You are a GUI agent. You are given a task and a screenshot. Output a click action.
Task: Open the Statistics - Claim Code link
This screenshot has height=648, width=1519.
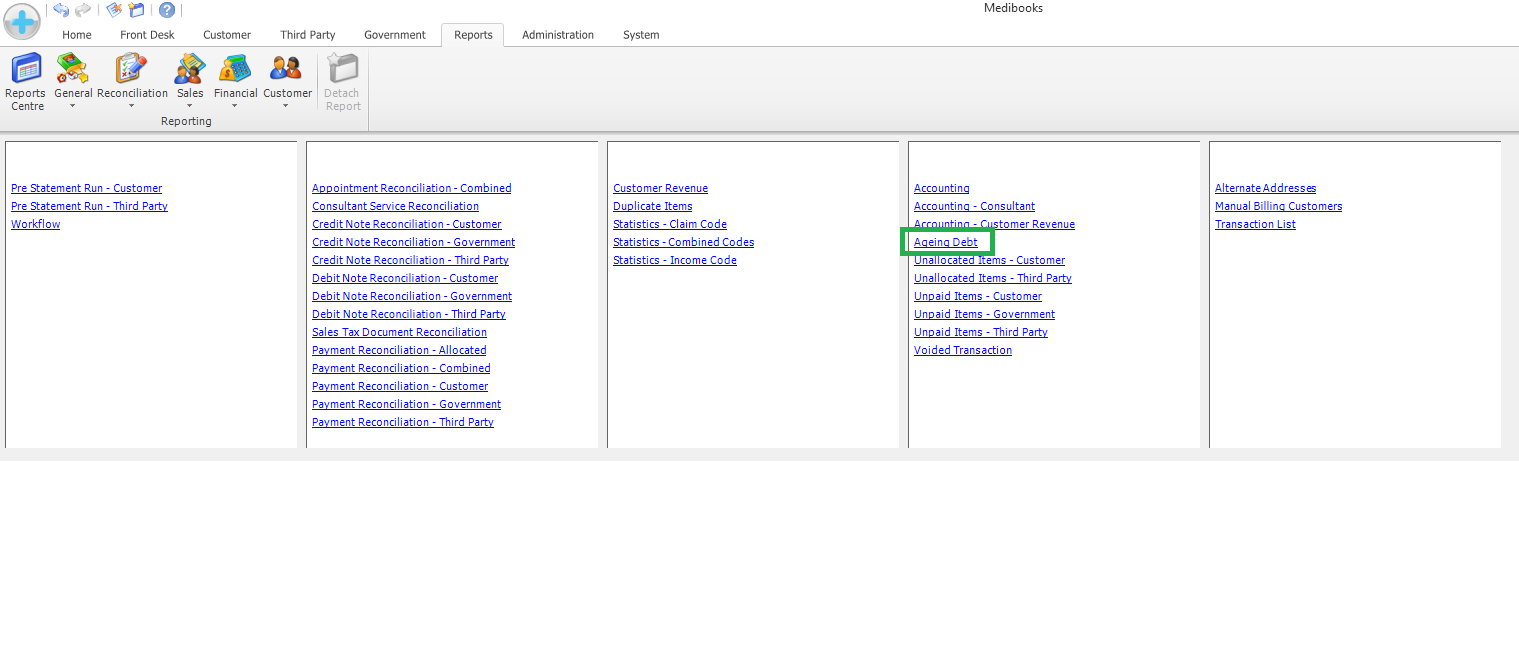(669, 225)
